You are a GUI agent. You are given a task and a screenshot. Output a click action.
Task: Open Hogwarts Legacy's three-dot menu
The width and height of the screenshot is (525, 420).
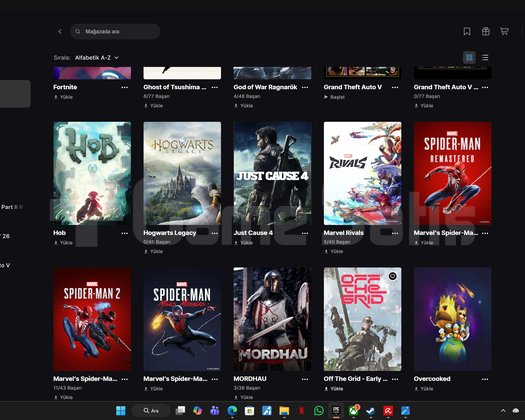coord(215,233)
